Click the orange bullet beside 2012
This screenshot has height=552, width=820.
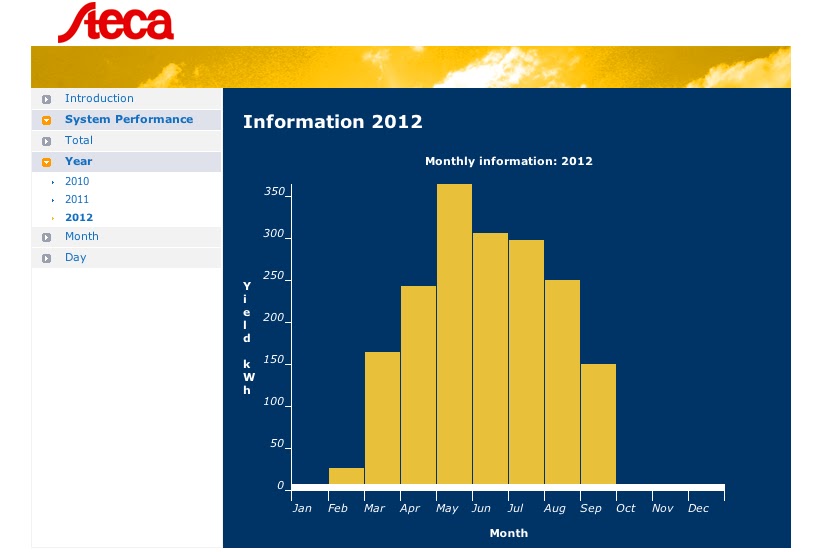click(53, 218)
